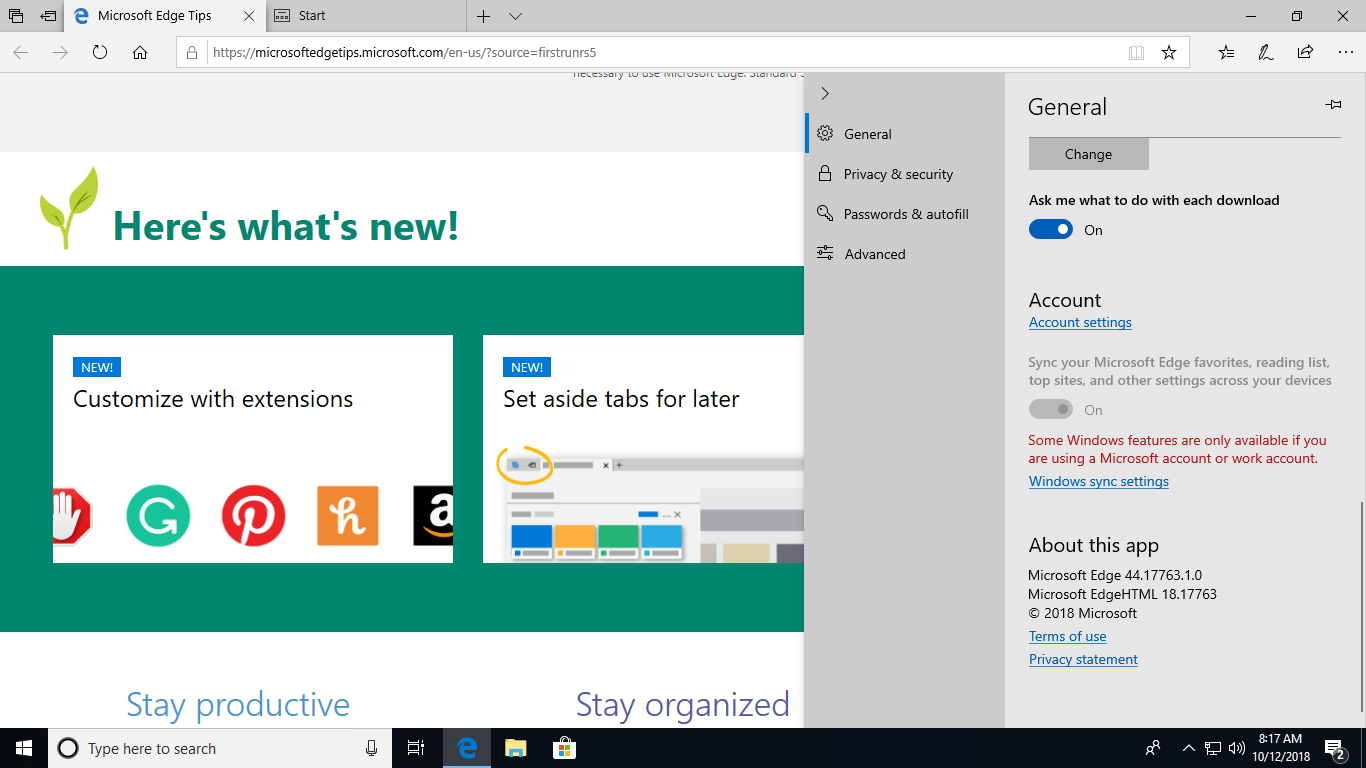Screen dimensions: 1366x768
Task: Share this page icon
Action: pyautogui.click(x=1305, y=52)
